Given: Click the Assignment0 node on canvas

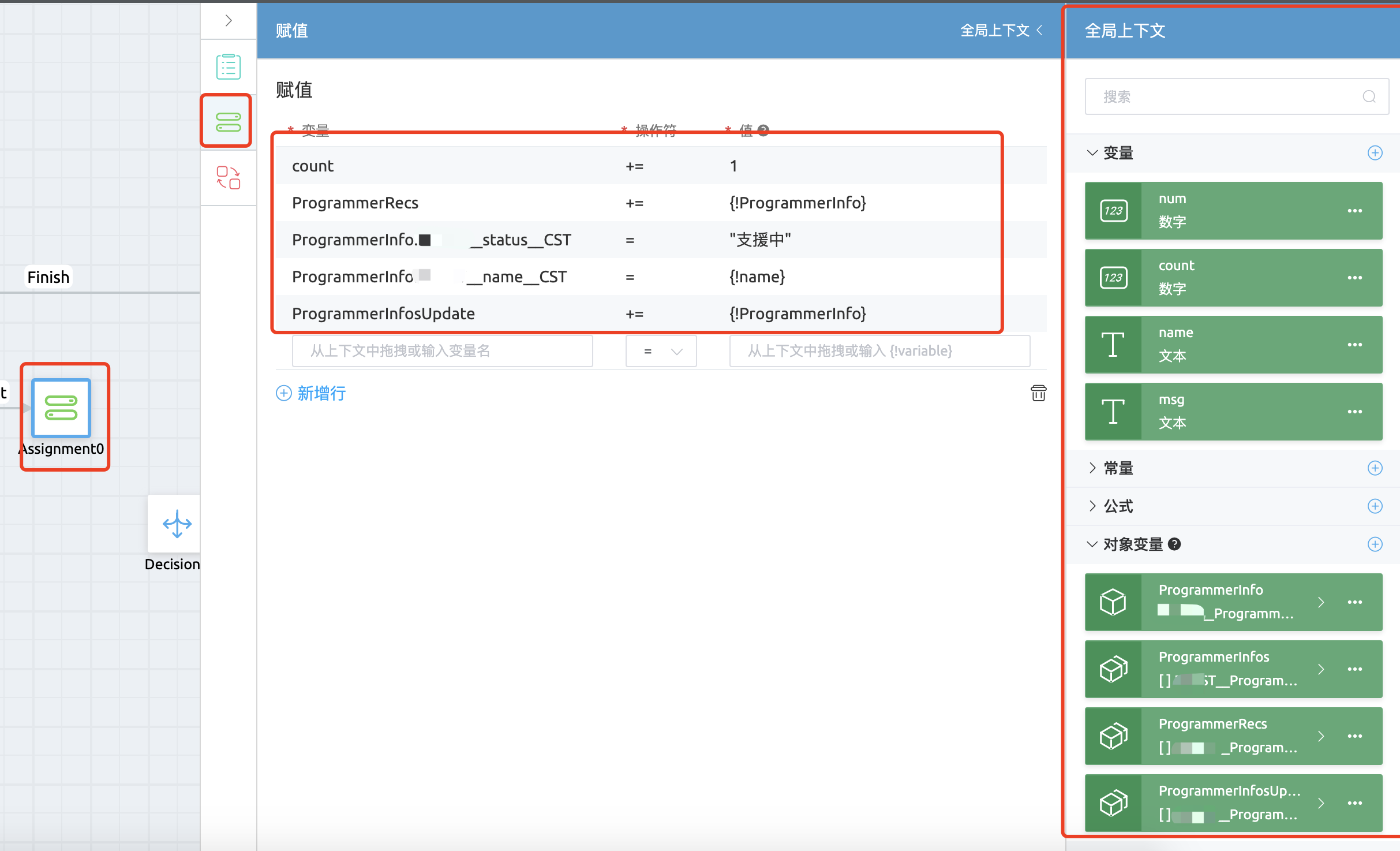Looking at the screenshot, I should click(x=61, y=408).
